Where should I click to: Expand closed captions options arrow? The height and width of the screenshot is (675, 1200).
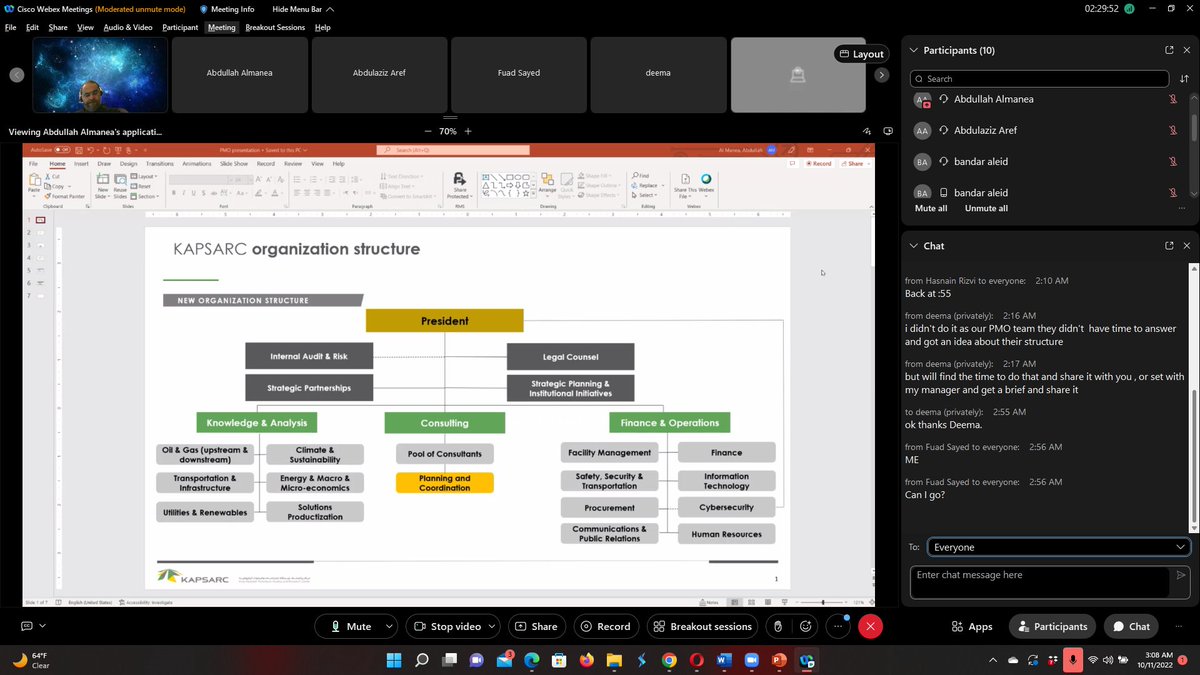tap(42, 626)
